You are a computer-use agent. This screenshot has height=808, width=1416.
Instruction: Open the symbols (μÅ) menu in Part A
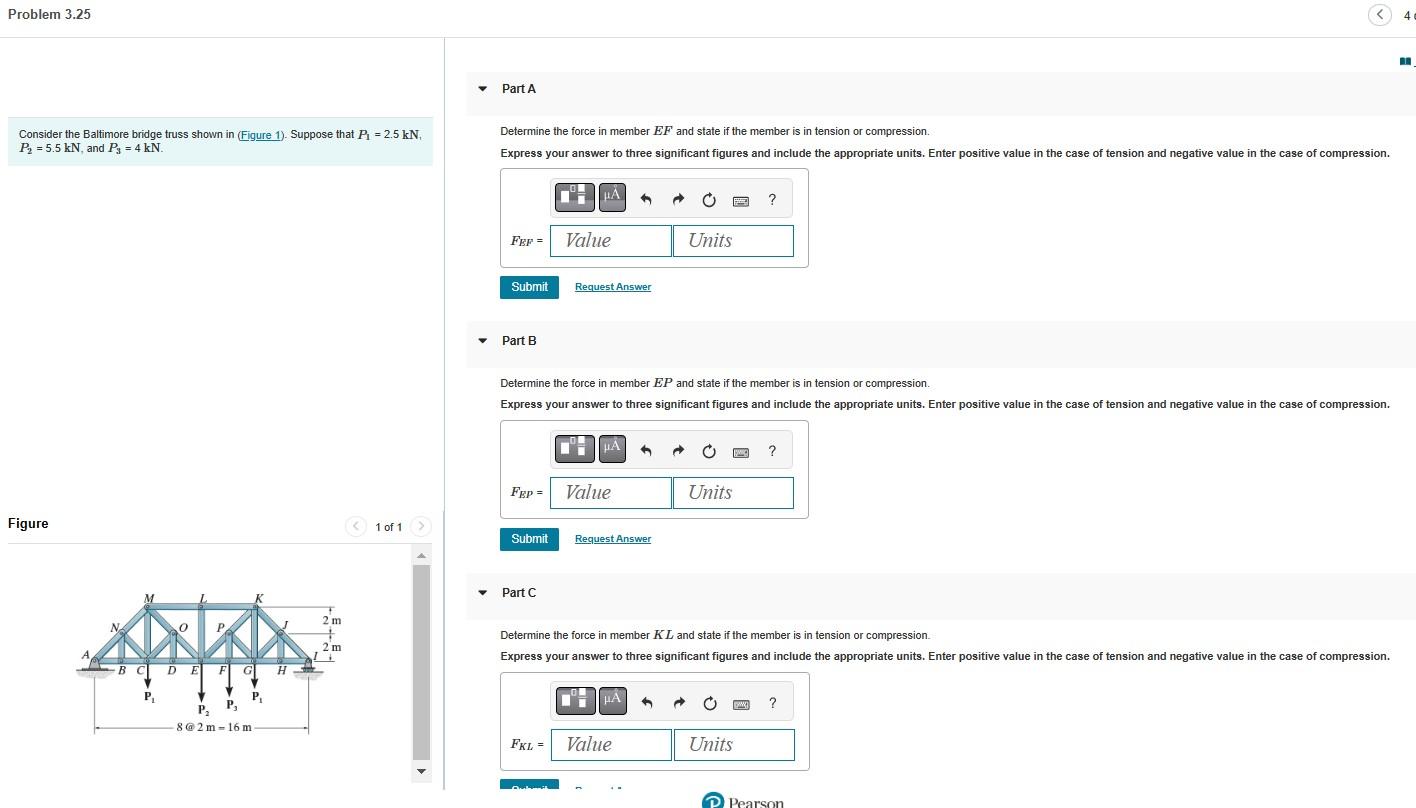[x=613, y=198]
